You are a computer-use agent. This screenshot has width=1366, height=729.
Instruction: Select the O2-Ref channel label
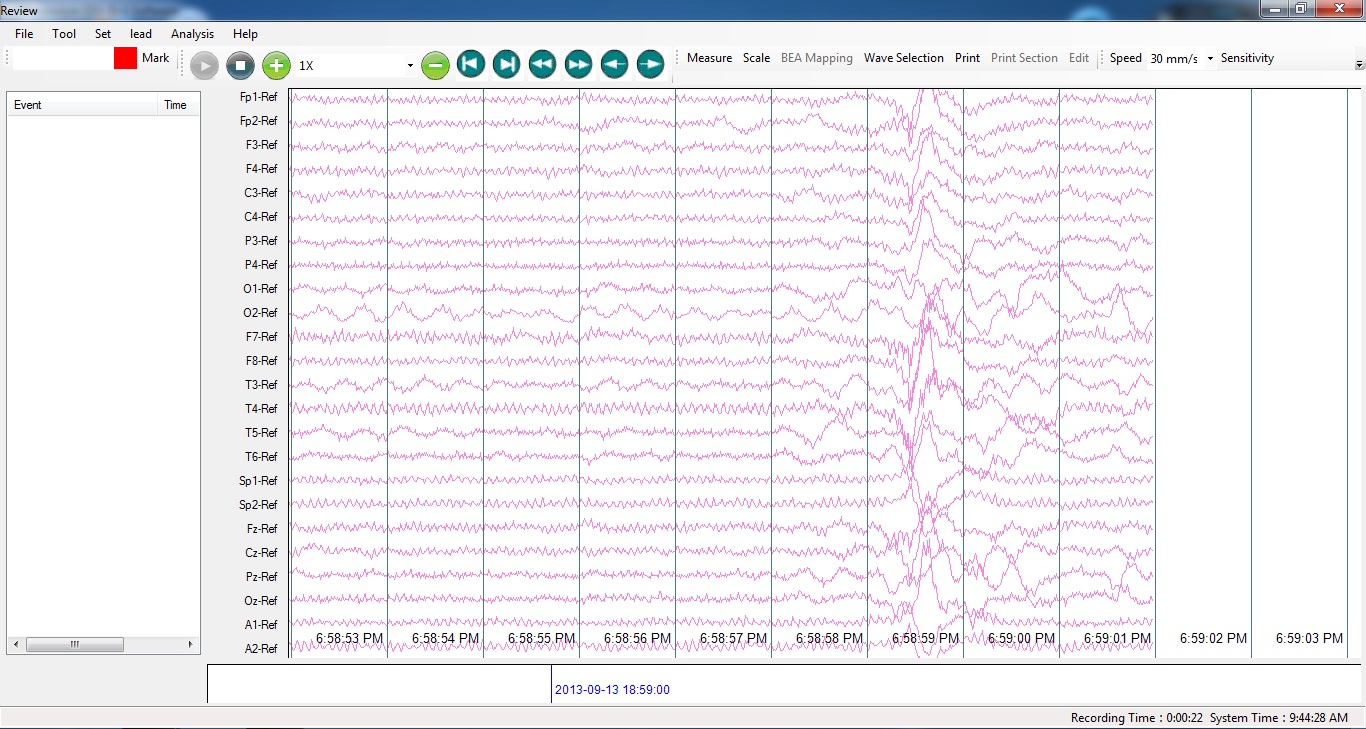click(x=261, y=313)
